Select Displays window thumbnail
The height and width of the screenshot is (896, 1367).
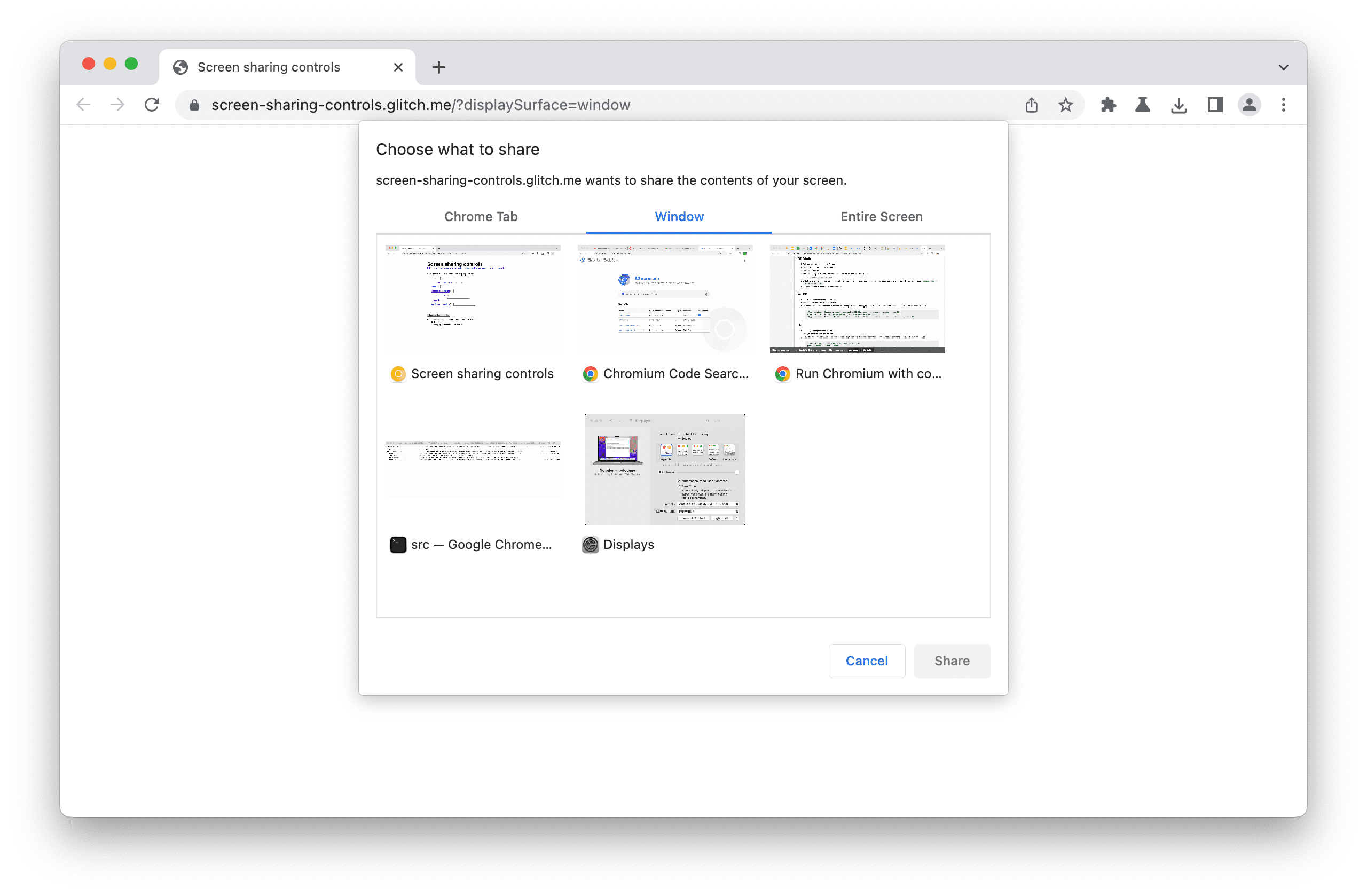click(x=665, y=468)
